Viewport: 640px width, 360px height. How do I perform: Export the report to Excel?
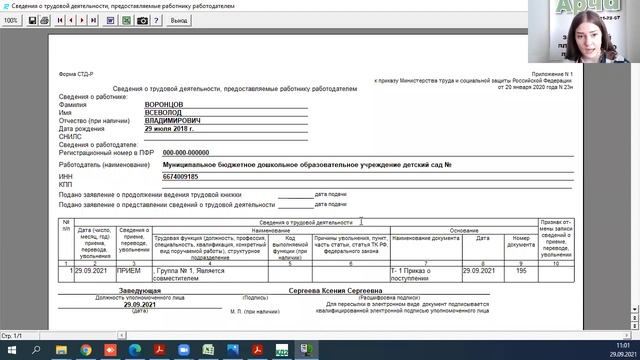(127, 20)
